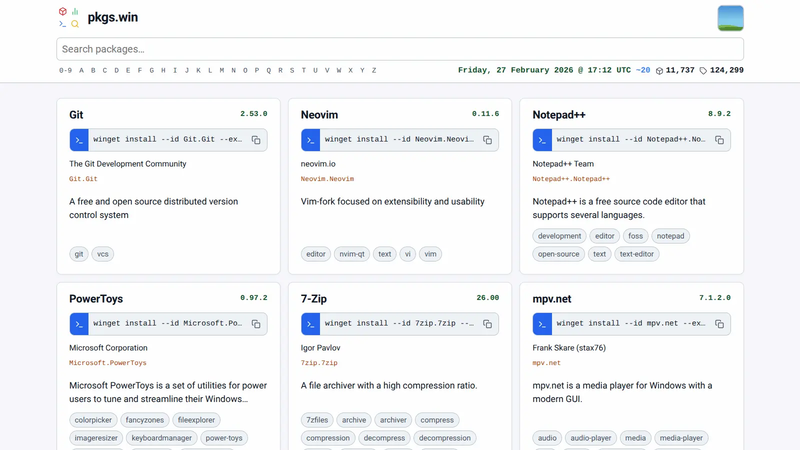Copy the PowerToys winget install command

[x=256, y=324]
